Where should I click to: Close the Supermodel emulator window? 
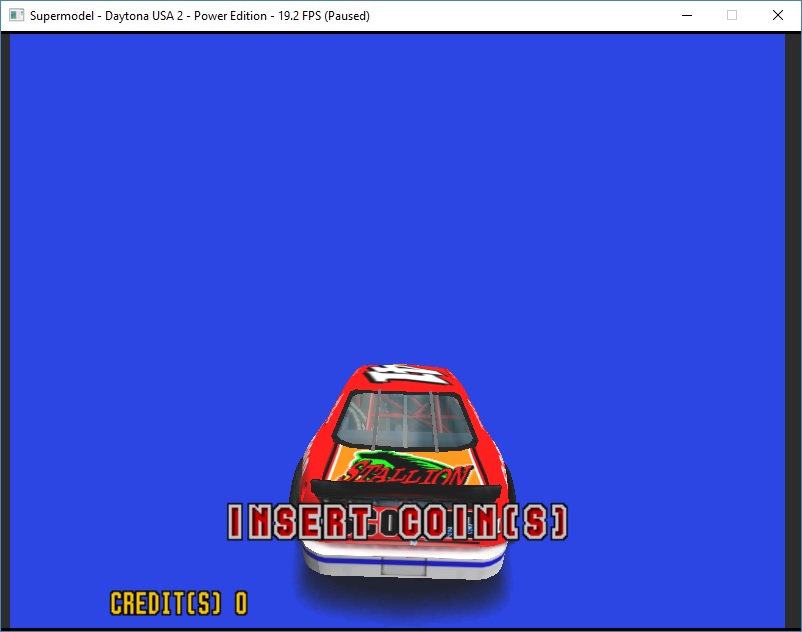pyautogui.click(x=777, y=15)
